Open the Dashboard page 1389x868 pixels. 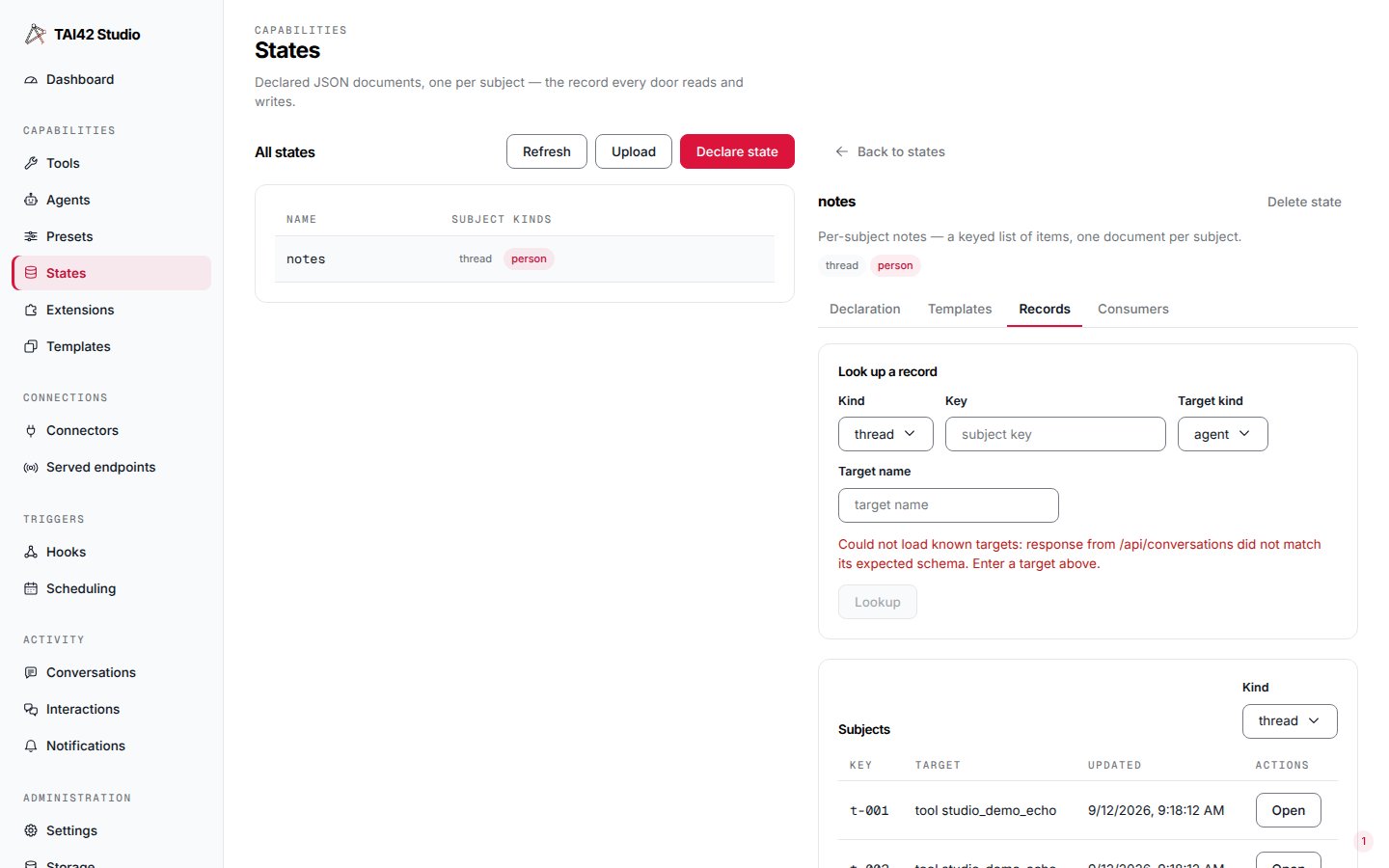click(111, 80)
